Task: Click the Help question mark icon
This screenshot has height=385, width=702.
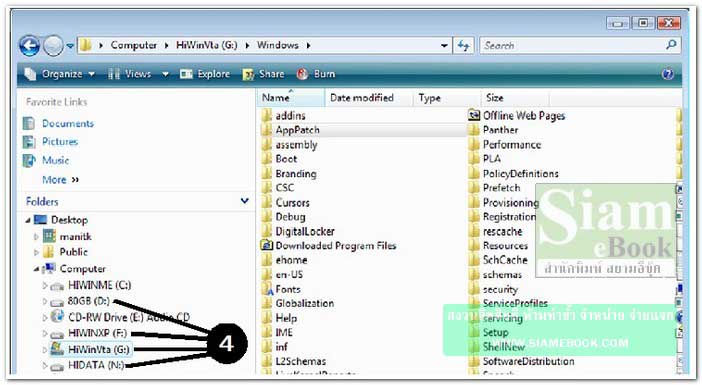Action: click(668, 74)
